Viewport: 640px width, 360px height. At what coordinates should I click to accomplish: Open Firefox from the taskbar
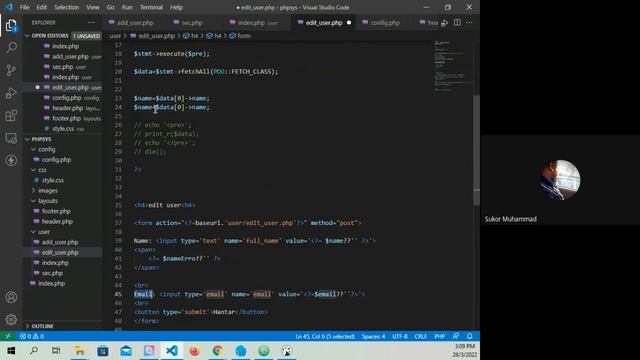[195, 351]
